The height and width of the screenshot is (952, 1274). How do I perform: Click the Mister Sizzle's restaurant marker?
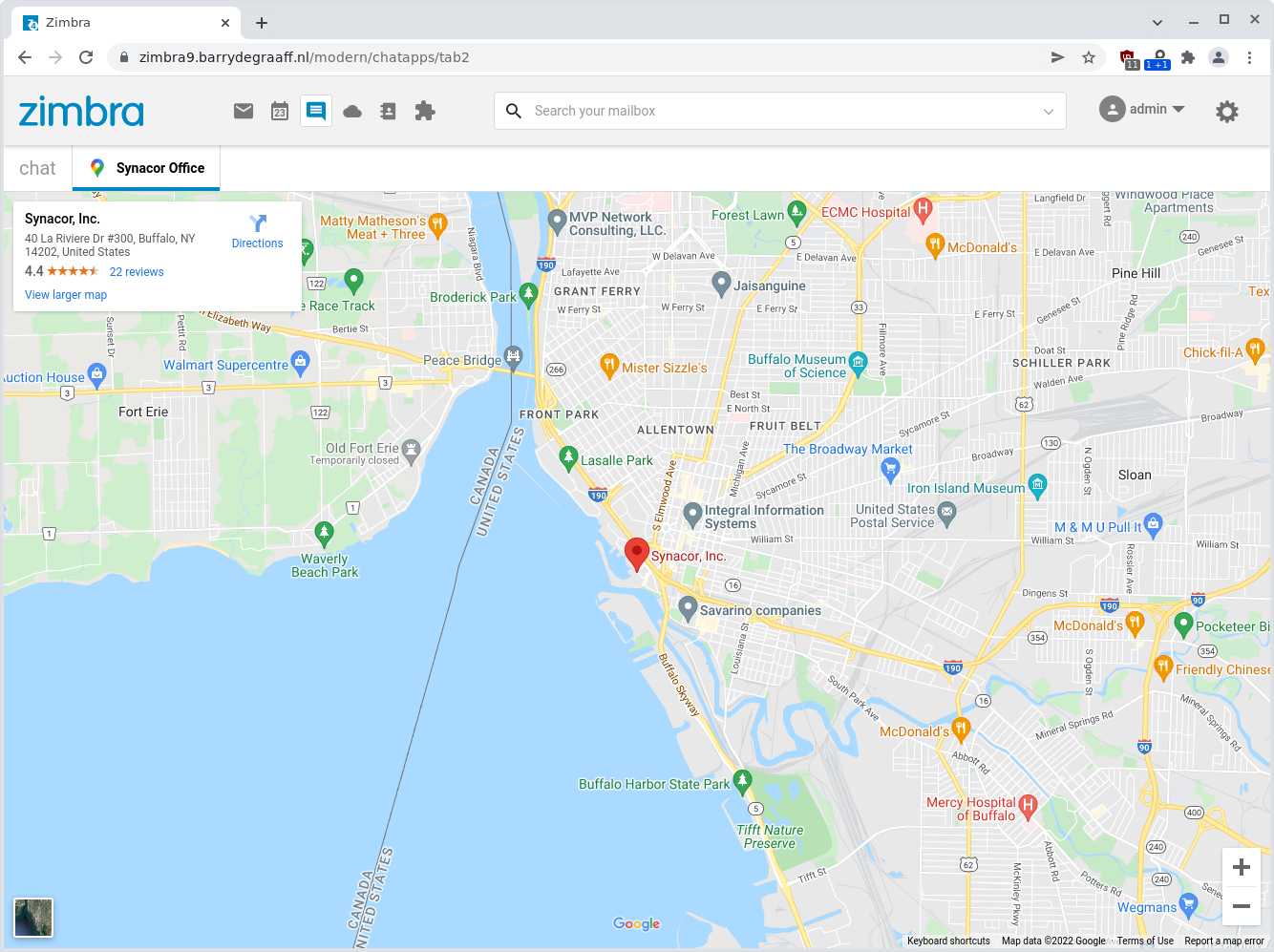(x=609, y=365)
